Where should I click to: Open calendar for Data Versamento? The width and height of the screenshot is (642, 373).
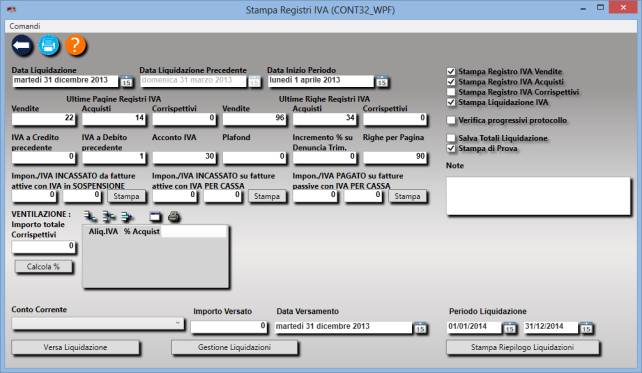tap(420, 328)
